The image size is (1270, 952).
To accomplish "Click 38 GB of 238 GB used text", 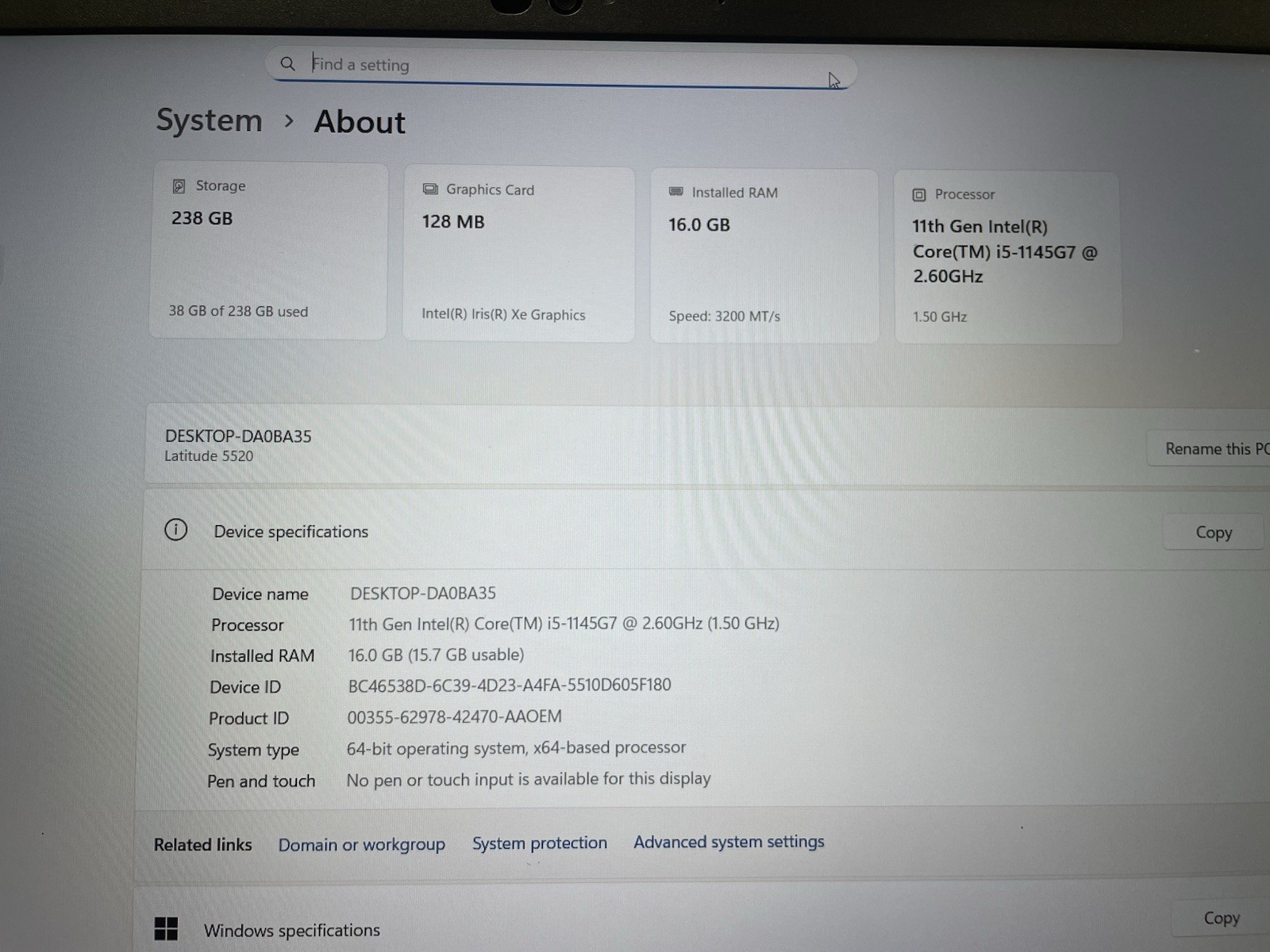I will [238, 311].
